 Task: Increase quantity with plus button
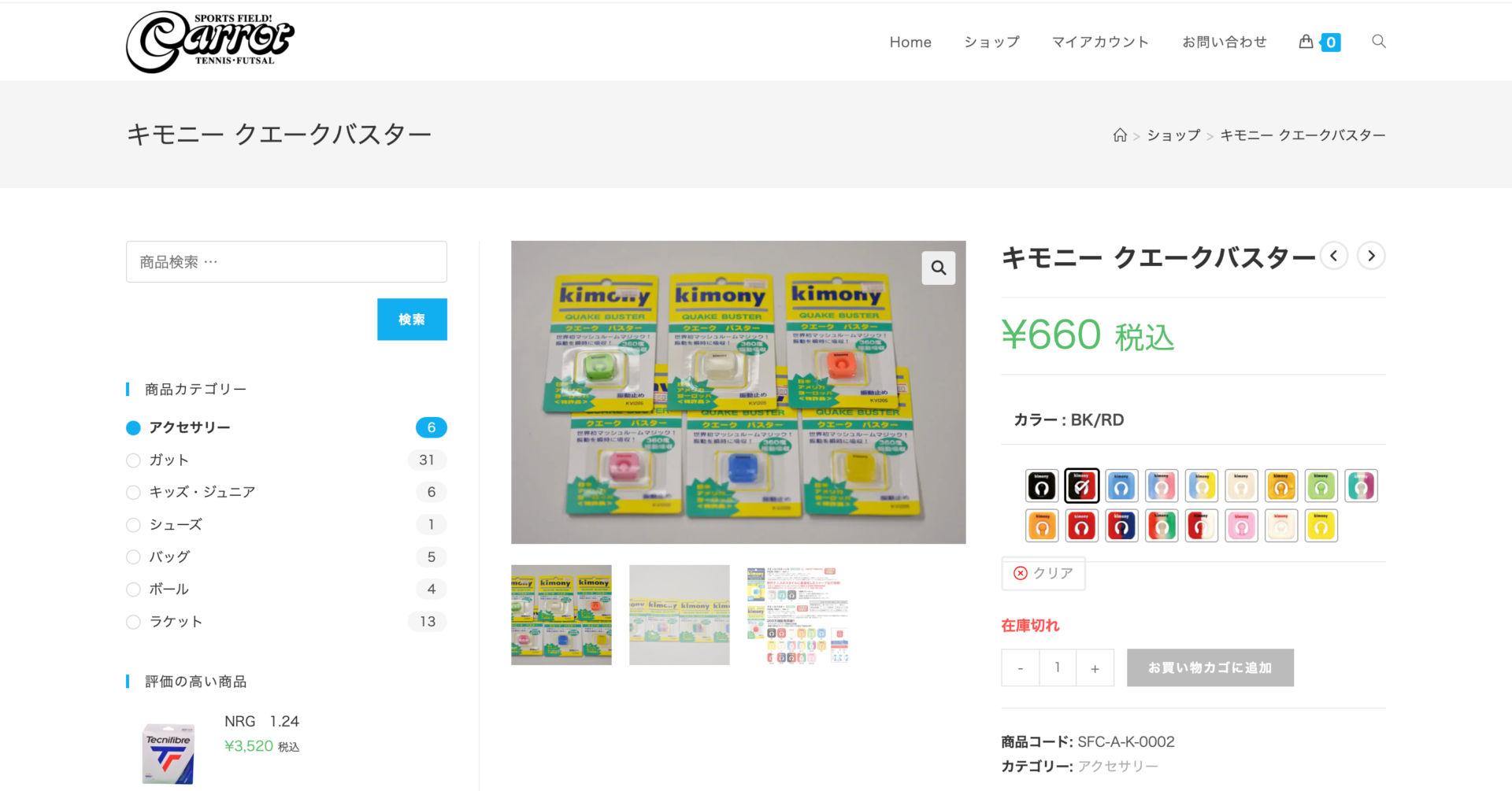point(1095,668)
